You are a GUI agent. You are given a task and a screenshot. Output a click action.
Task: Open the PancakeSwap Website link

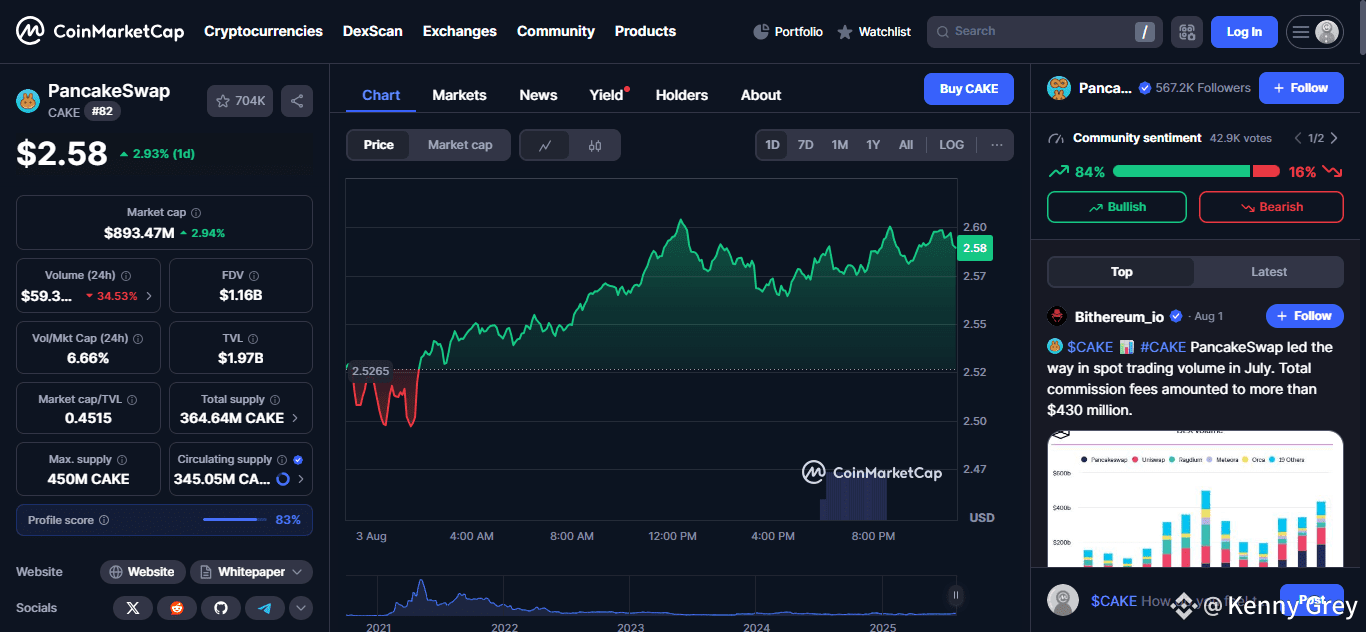tap(143, 572)
